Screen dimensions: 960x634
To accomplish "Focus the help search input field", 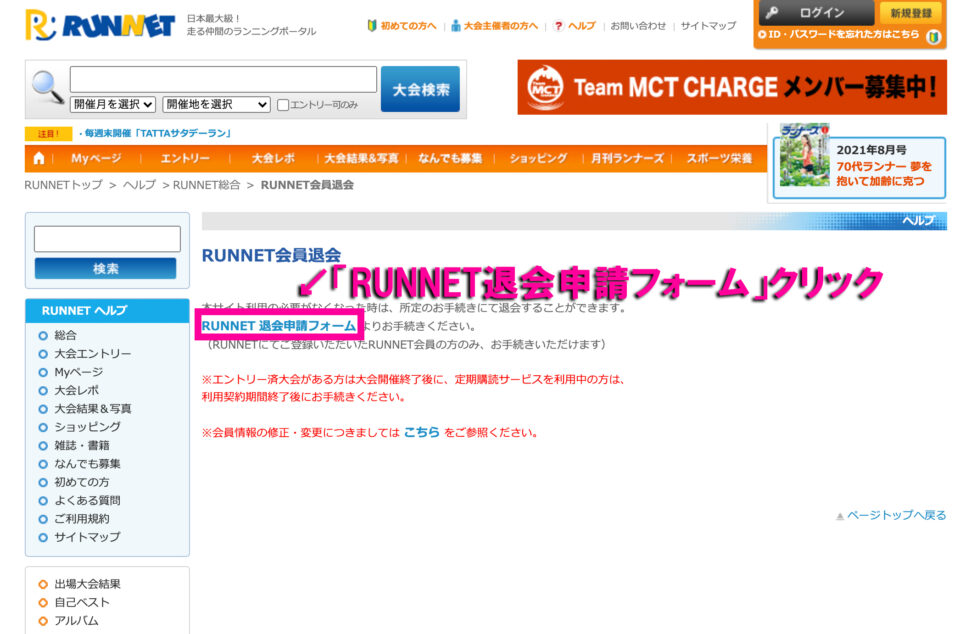I will tap(107, 239).
